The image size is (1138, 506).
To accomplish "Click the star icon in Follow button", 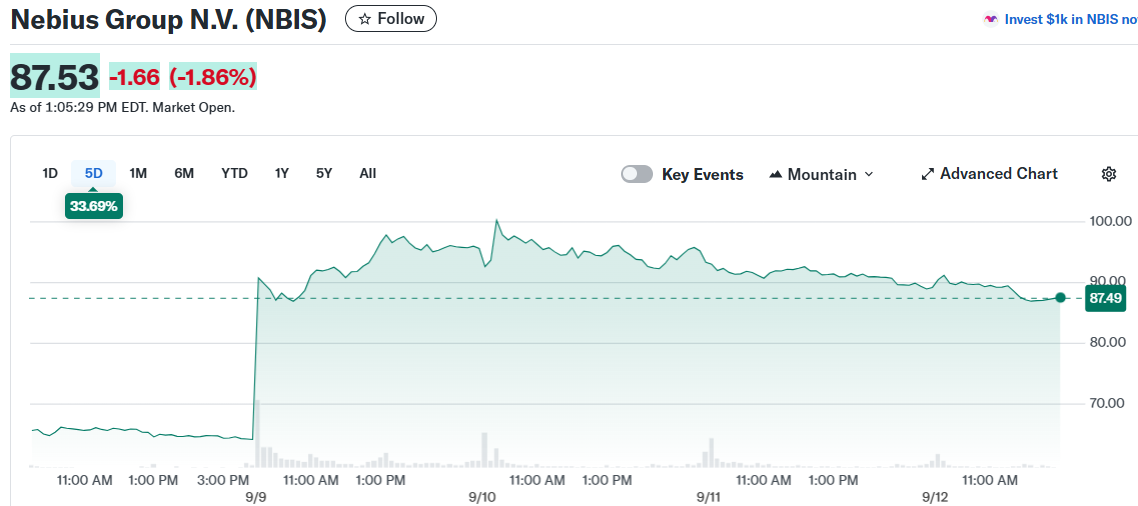I will pos(365,19).
